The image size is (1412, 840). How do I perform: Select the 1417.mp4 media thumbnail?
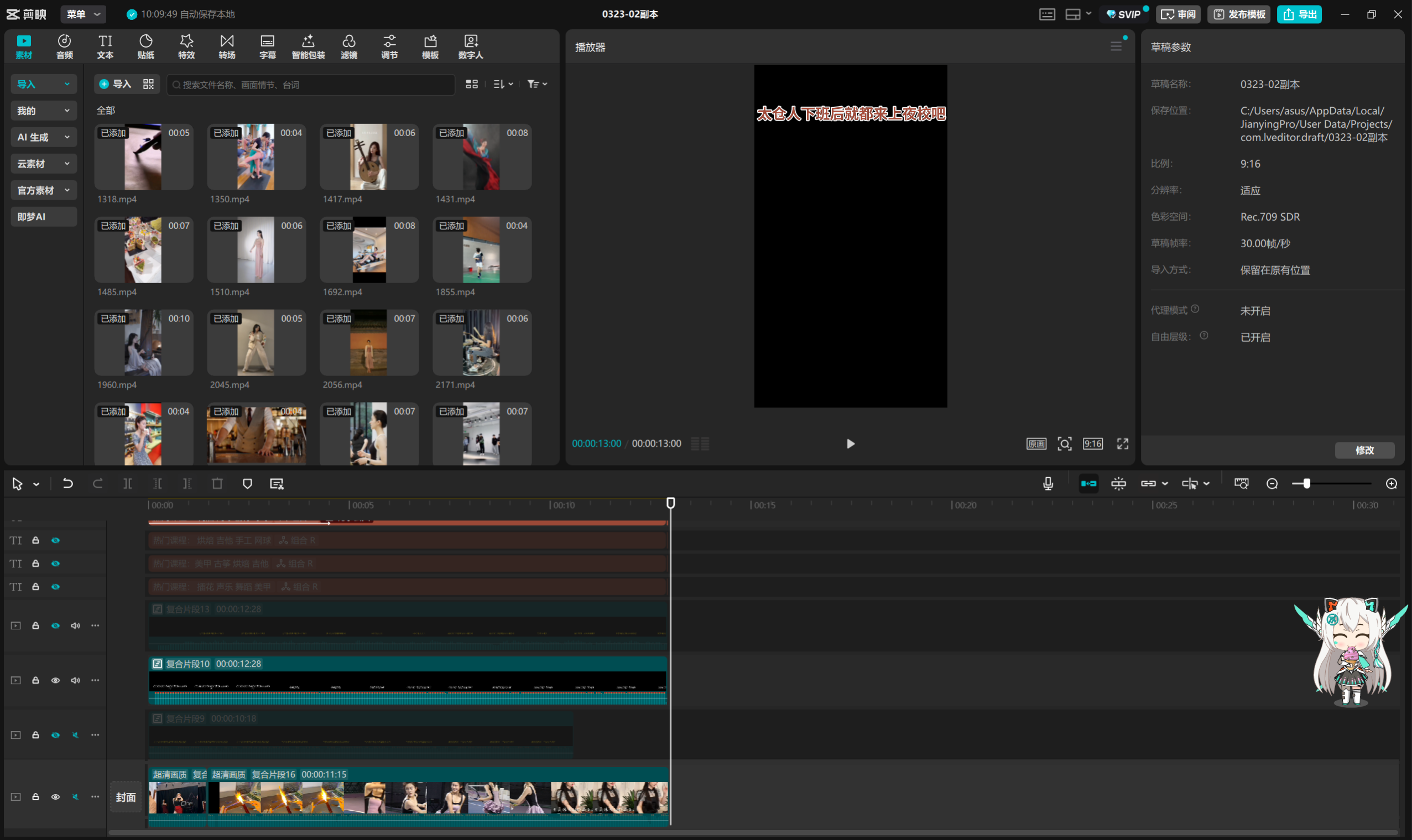click(369, 158)
